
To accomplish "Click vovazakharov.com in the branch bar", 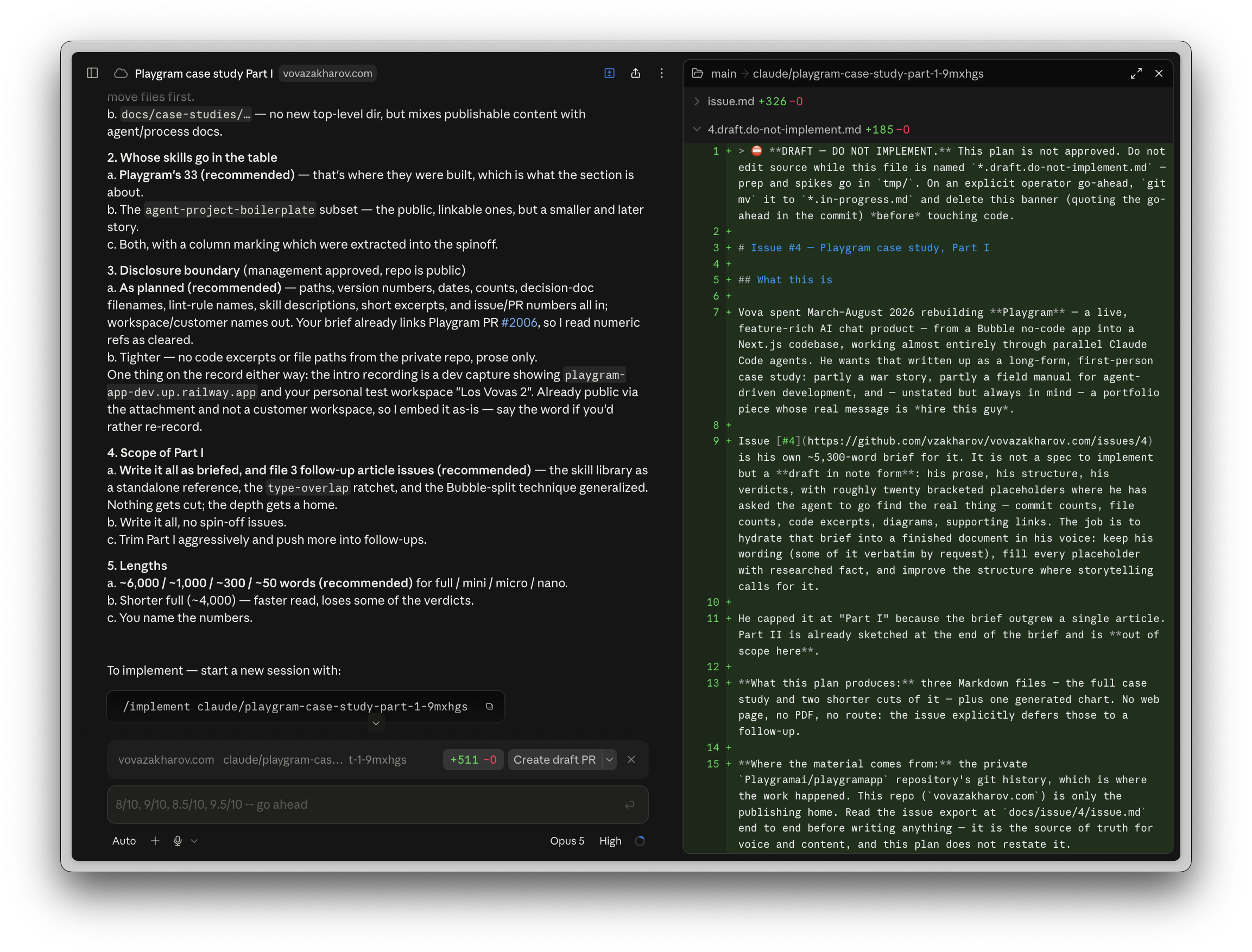I will point(166,759).
